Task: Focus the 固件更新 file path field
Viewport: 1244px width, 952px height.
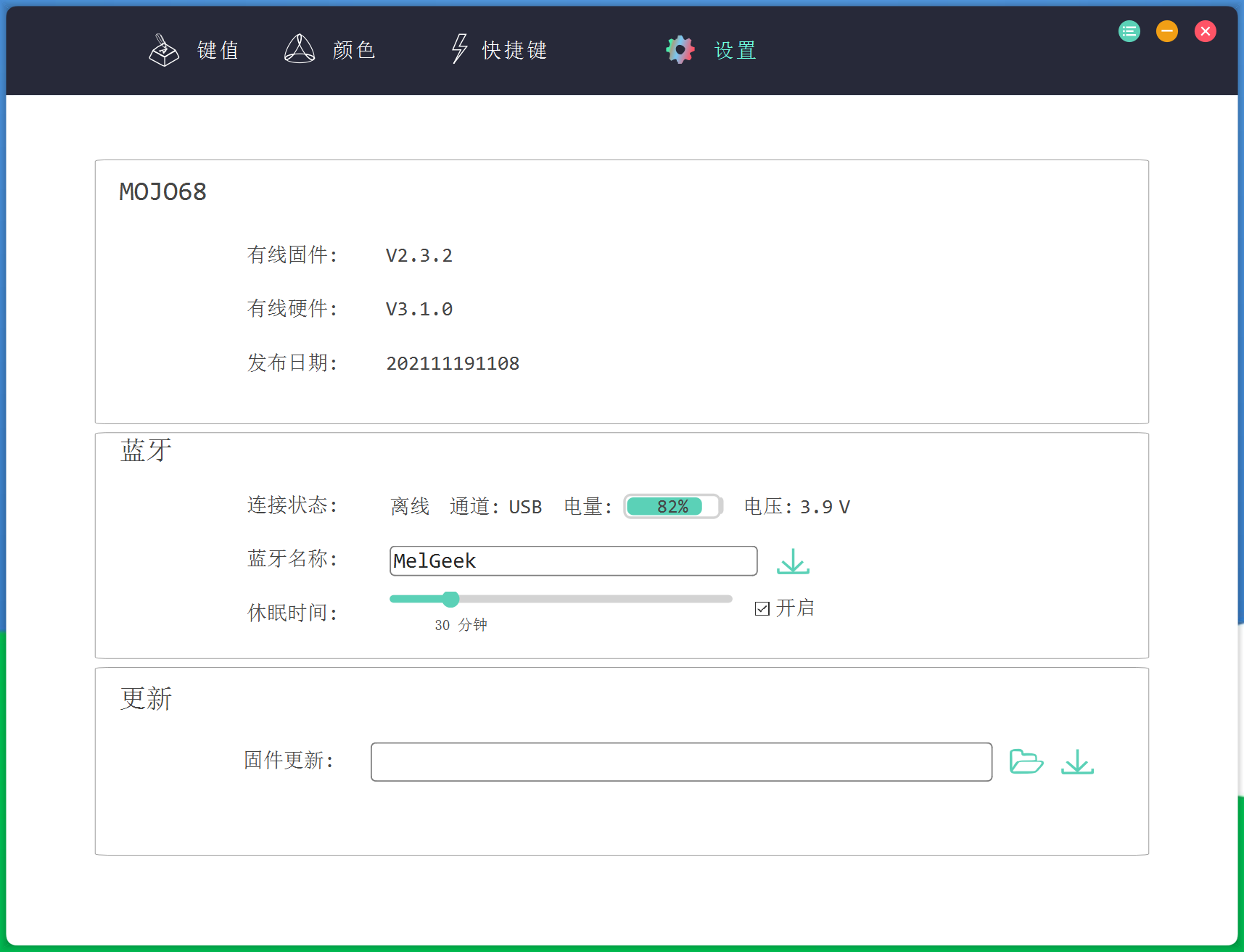Action: (x=681, y=761)
